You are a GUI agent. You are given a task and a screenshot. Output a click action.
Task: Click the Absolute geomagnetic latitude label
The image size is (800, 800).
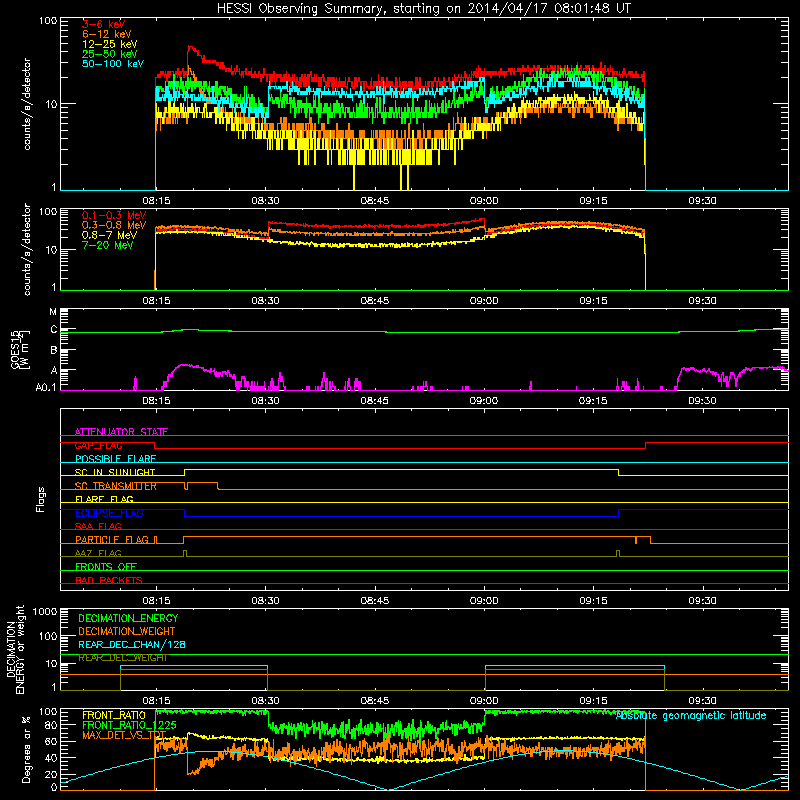tap(691, 715)
